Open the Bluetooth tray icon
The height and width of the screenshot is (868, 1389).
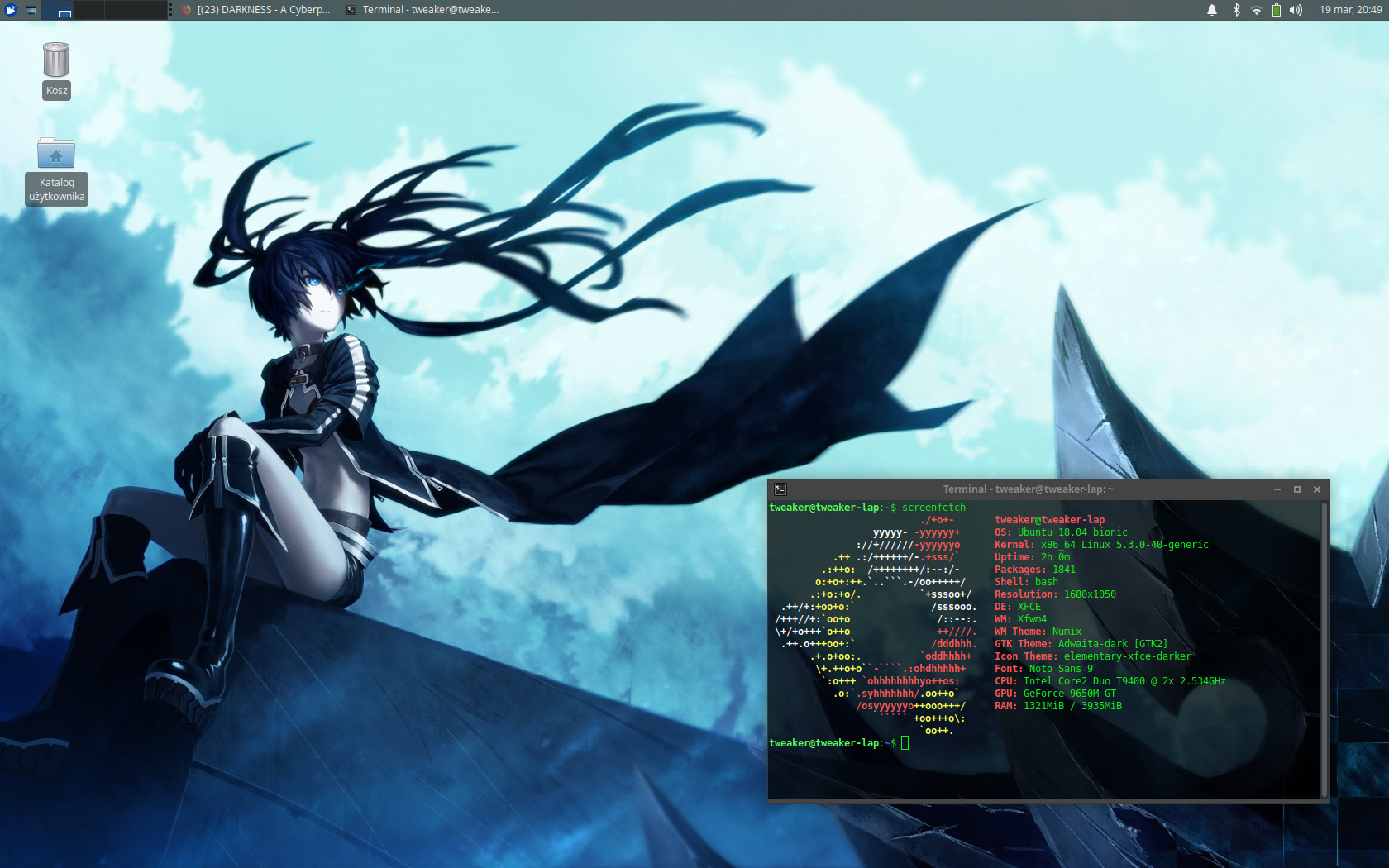[x=1236, y=10]
